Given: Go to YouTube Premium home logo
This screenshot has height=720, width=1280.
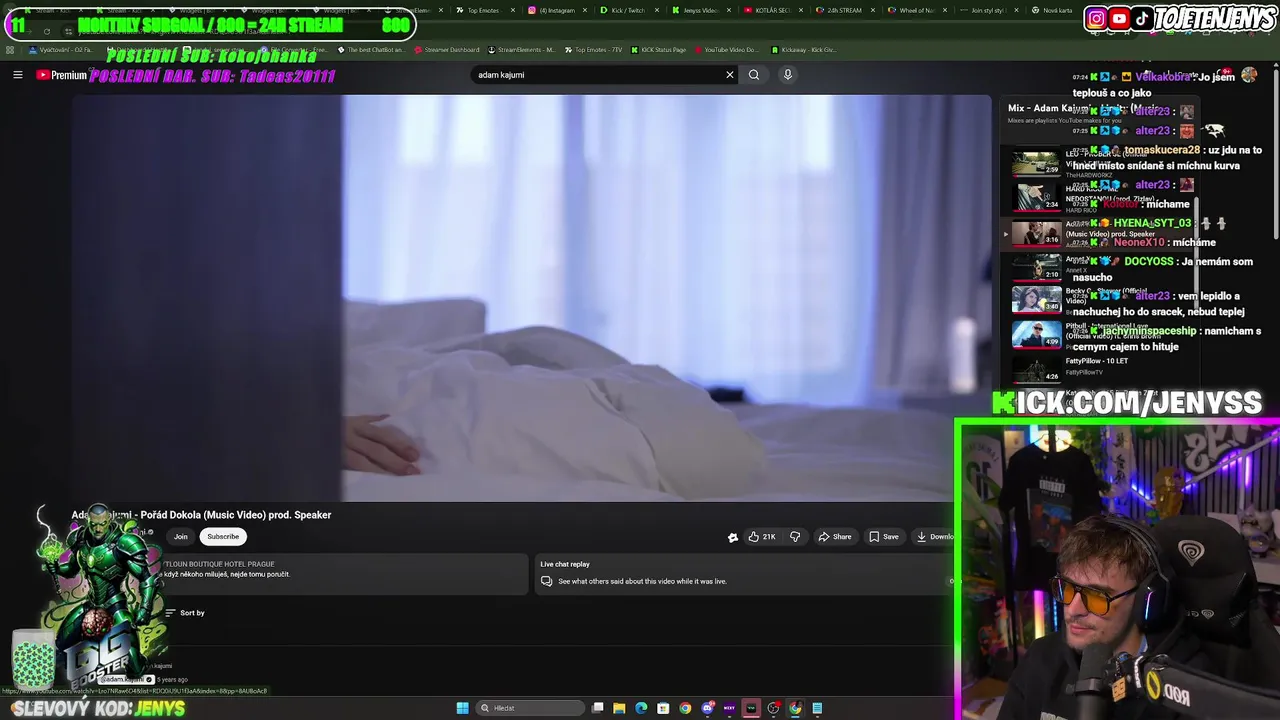Looking at the screenshot, I should 62,75.
